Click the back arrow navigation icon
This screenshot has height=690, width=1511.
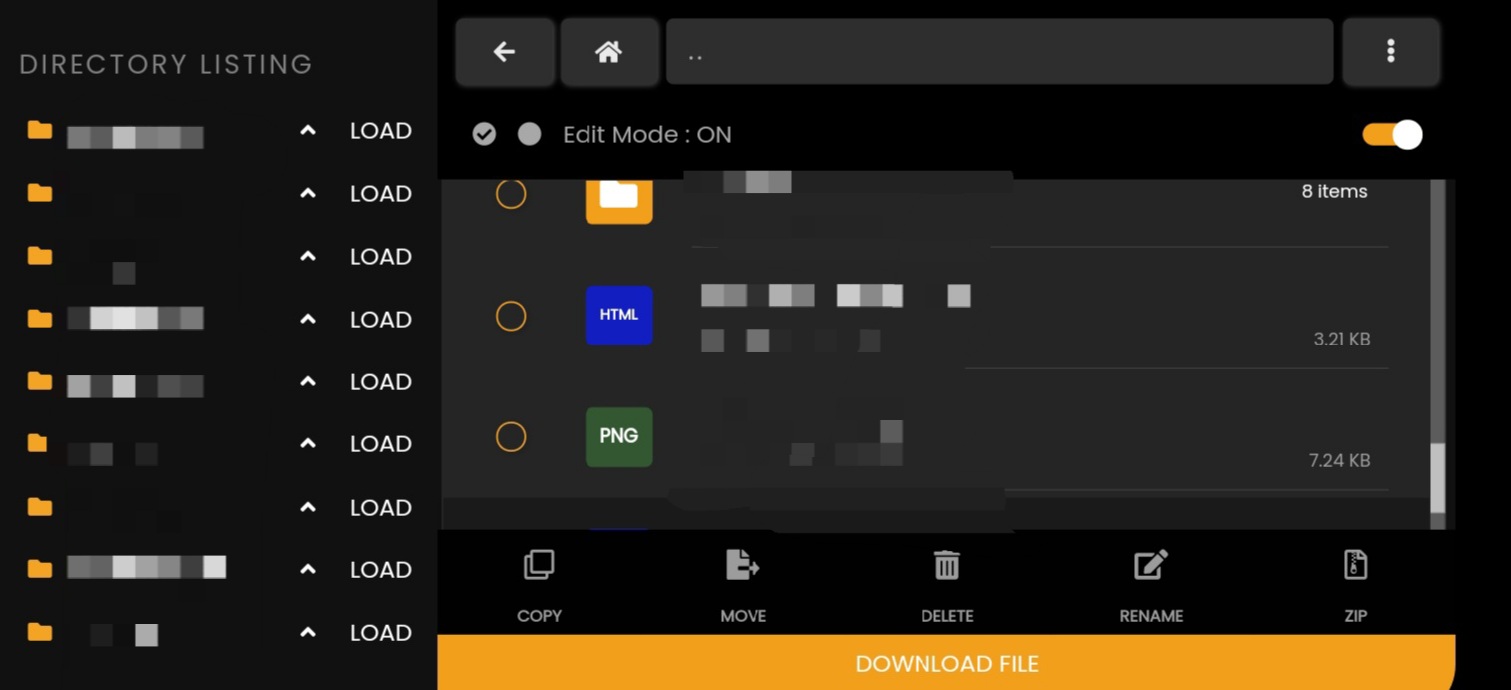pyautogui.click(x=505, y=51)
